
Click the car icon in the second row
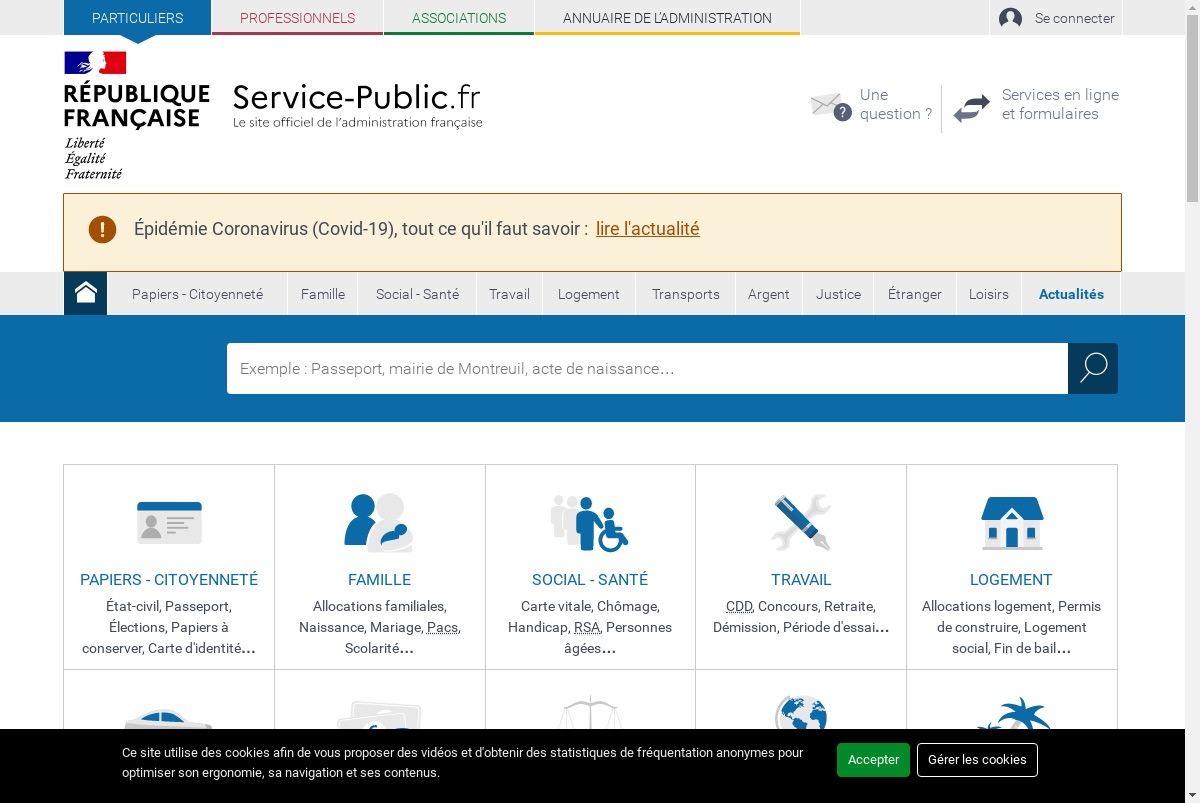coord(169,718)
